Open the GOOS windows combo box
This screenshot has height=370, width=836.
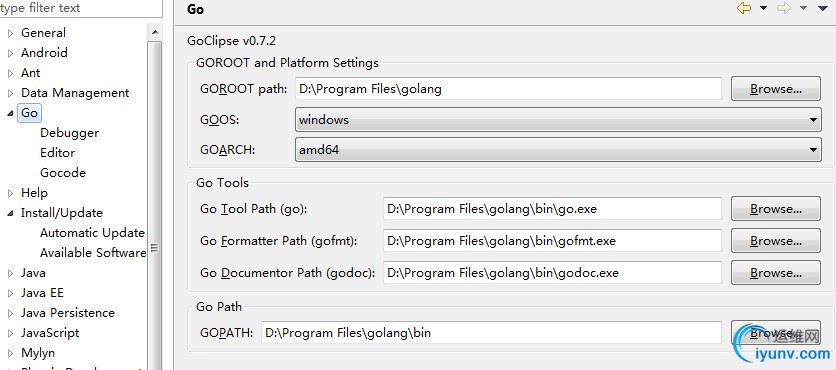558,120
